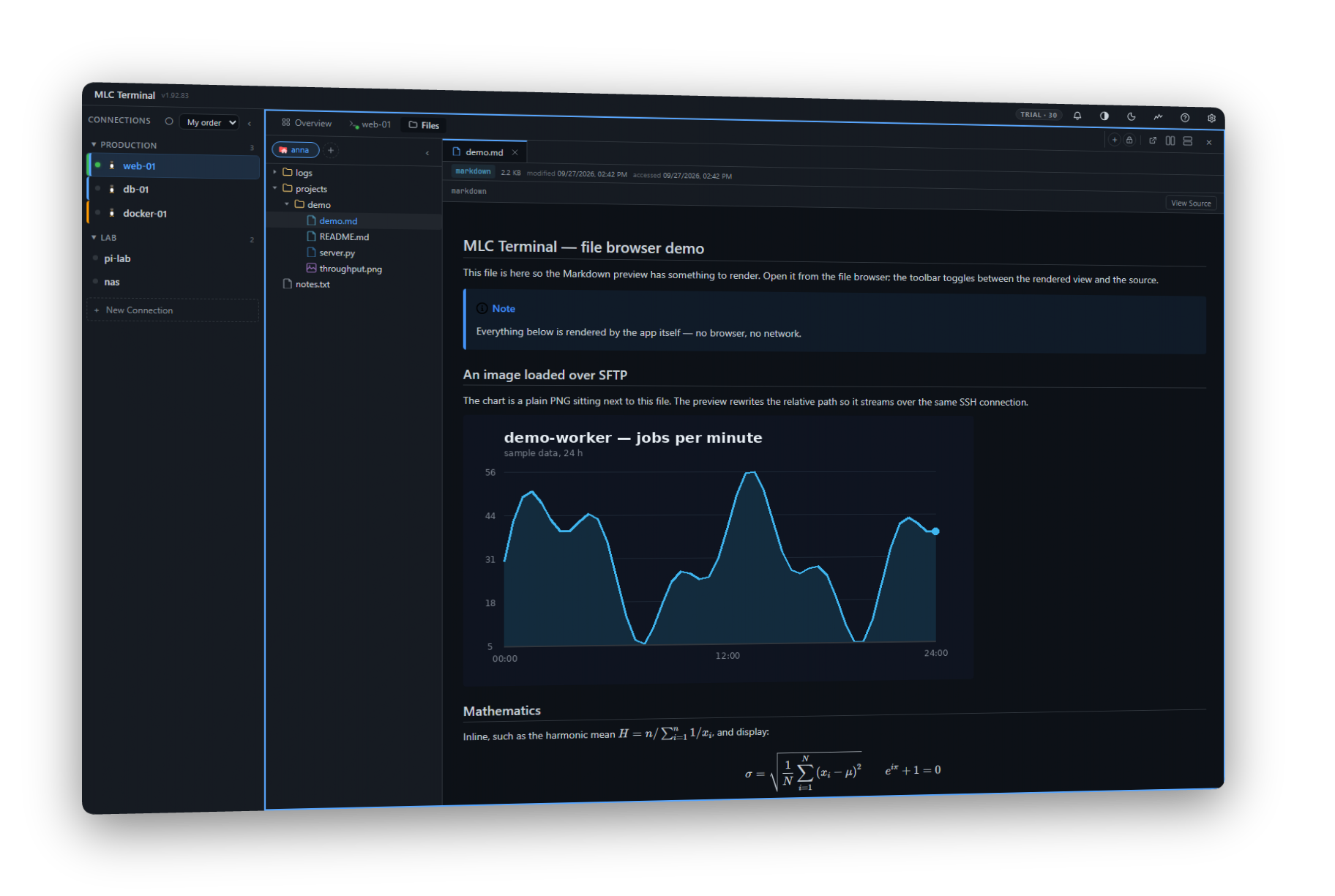Select the pi-lab connection
The image size is (1335, 896).
tap(173, 258)
